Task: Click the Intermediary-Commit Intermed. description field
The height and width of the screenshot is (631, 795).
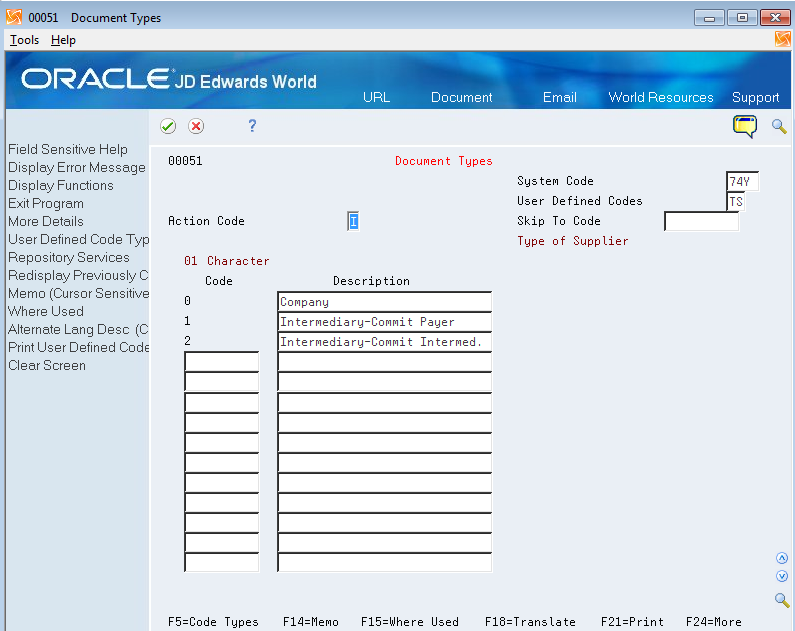Action: (x=385, y=342)
